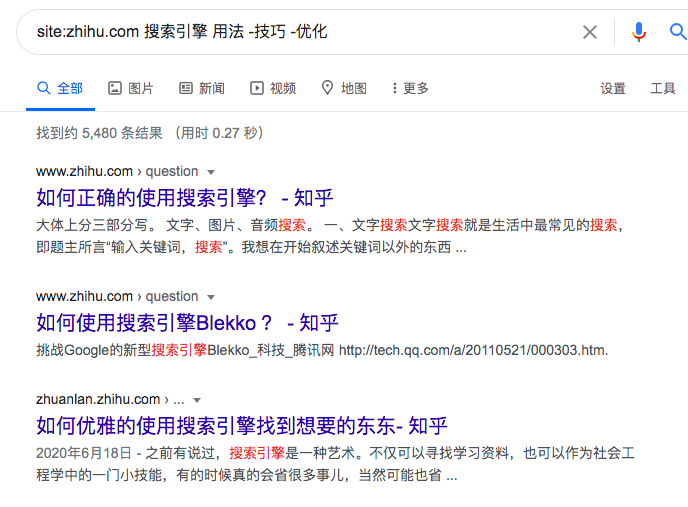Click the three-dot icon beside 更多

coord(395,88)
